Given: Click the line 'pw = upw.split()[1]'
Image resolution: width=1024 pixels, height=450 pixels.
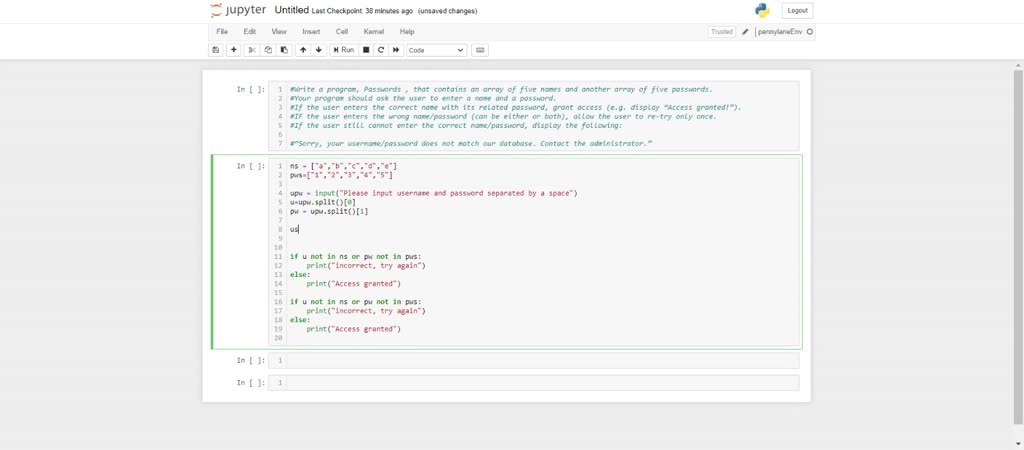Looking at the screenshot, I should [x=329, y=212].
